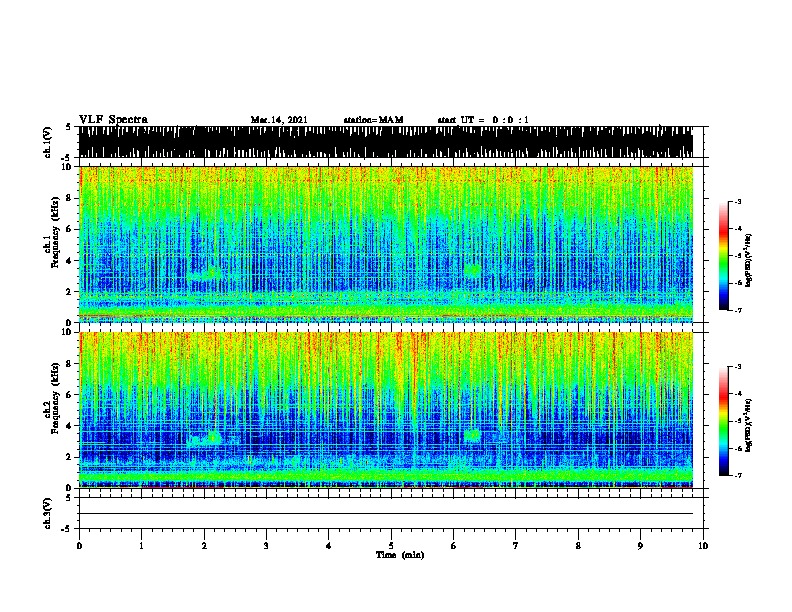Click the "2" kHz tick of ch.1 spectrogram
The image size is (792, 612).
(x=69, y=292)
